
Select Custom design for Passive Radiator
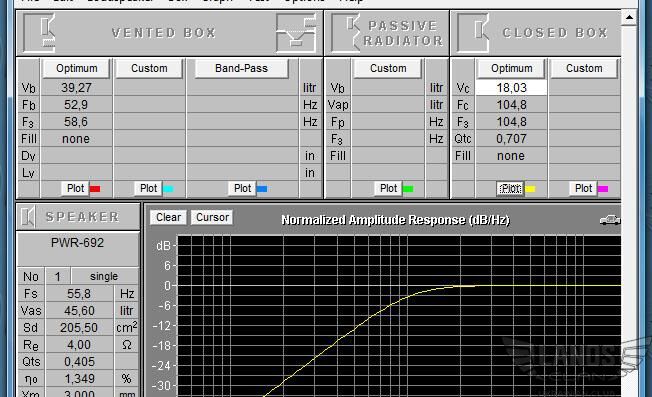[388, 68]
